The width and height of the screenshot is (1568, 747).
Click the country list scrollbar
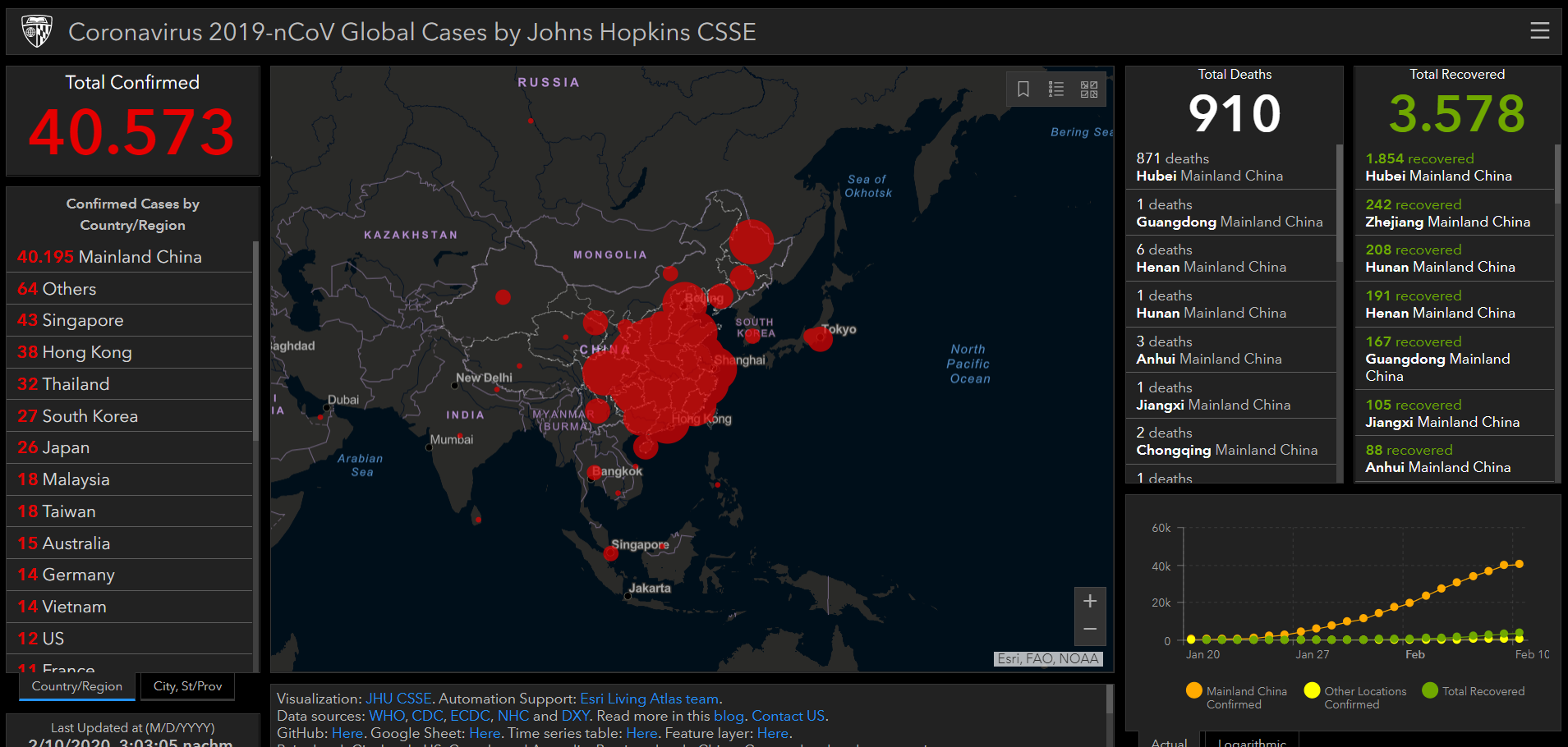[x=255, y=341]
